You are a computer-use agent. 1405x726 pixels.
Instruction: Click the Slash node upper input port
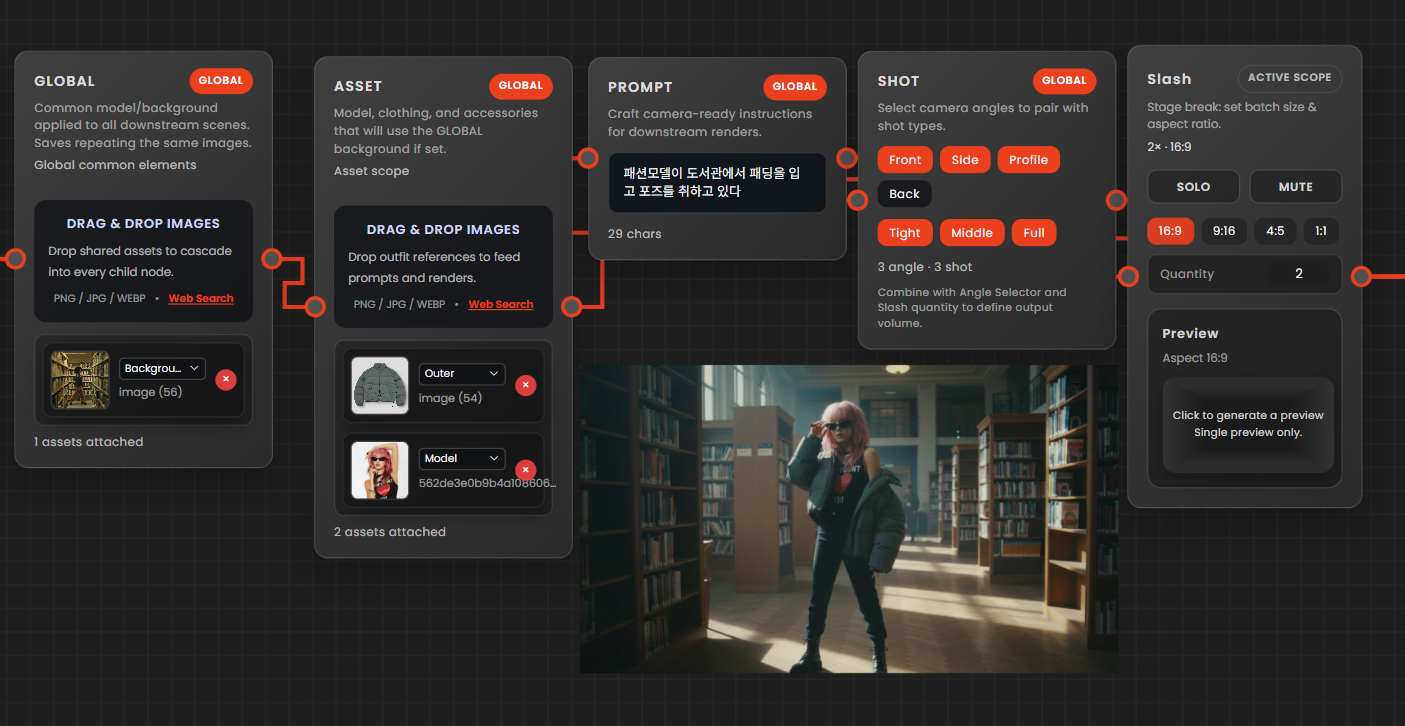click(x=1117, y=200)
